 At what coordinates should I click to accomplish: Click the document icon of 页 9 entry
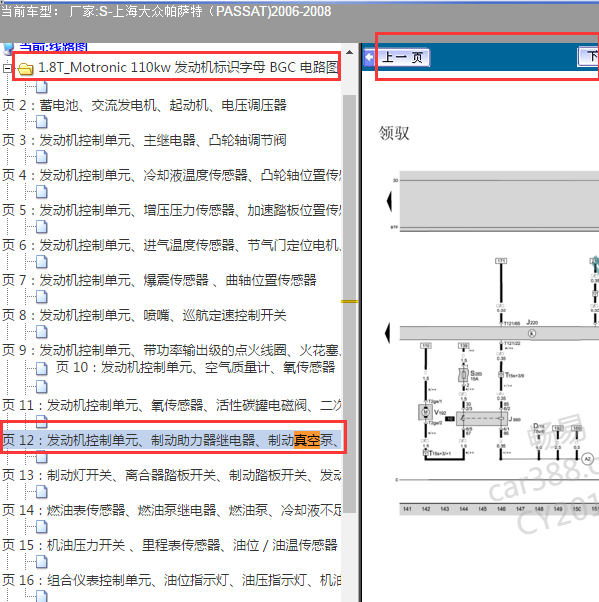[41, 332]
